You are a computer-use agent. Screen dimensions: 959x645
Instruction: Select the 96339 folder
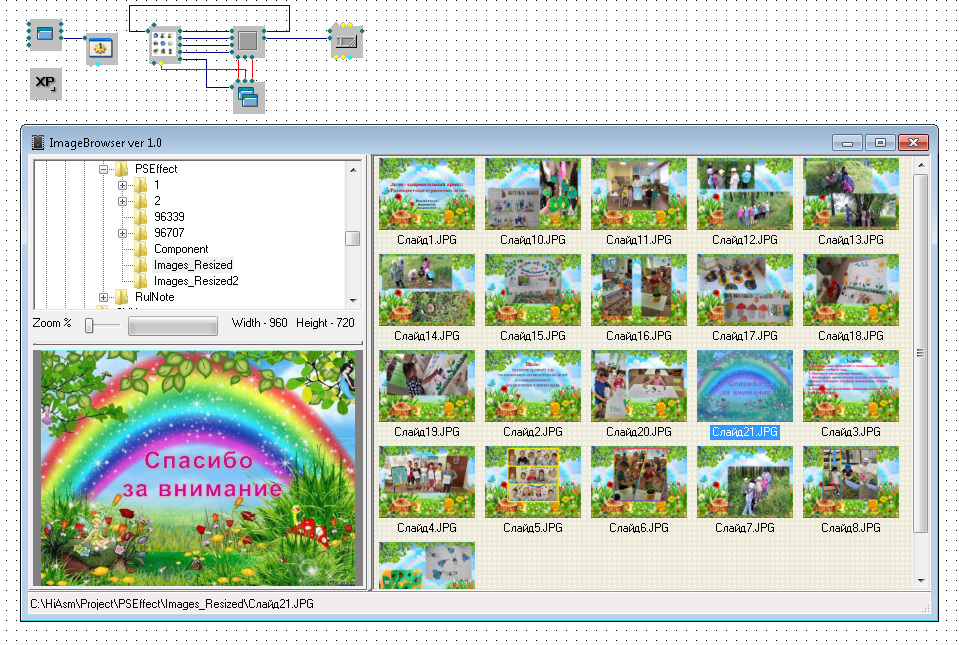[x=169, y=217]
